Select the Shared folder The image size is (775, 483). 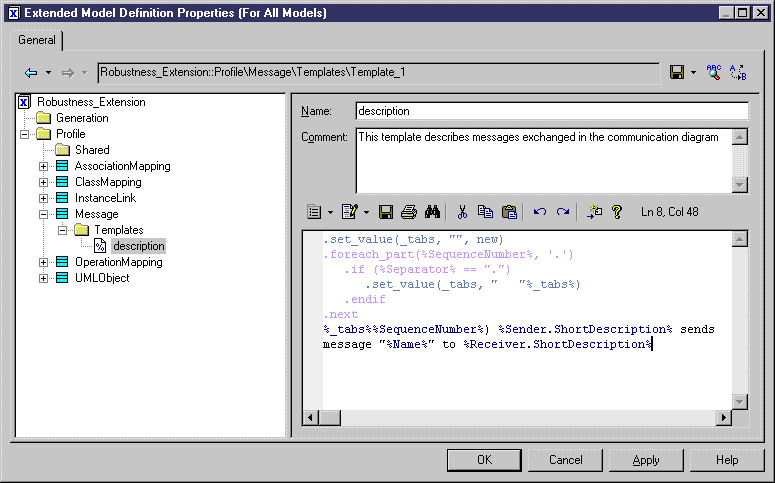(x=92, y=150)
